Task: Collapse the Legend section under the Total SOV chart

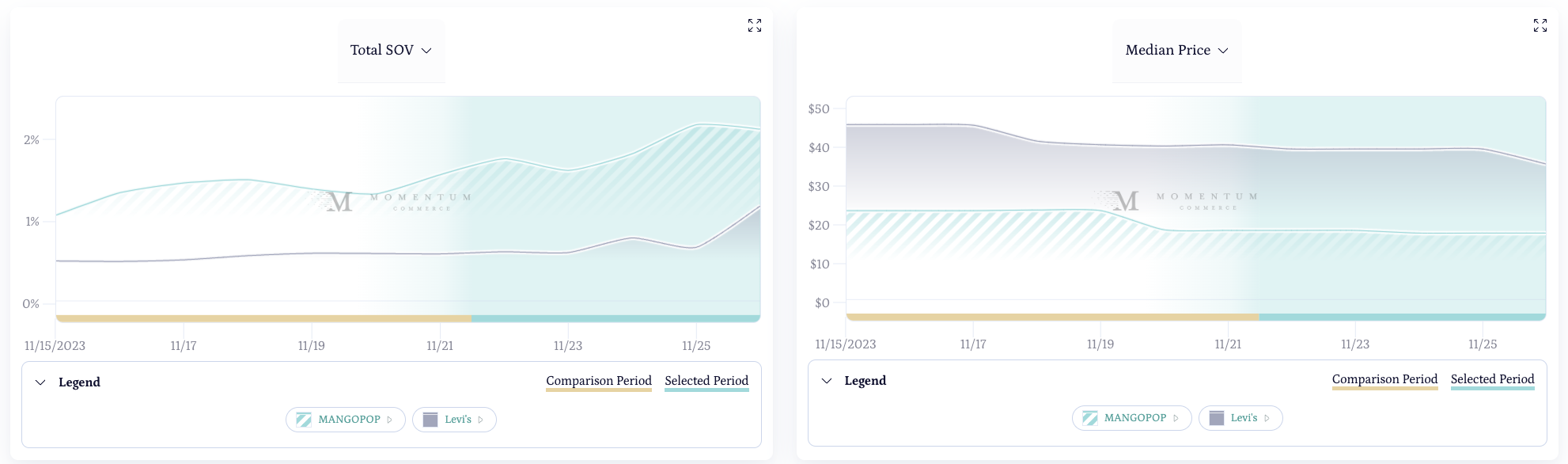Action: click(40, 382)
